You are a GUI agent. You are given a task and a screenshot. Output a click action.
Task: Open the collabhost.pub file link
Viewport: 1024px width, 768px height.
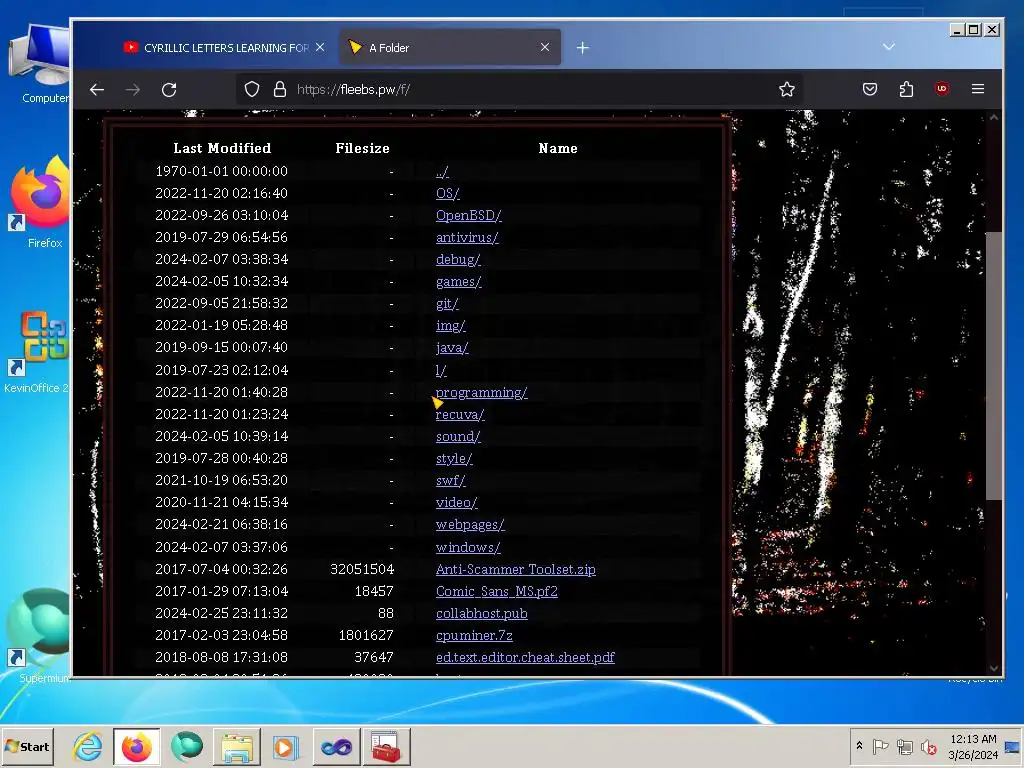tap(481, 614)
